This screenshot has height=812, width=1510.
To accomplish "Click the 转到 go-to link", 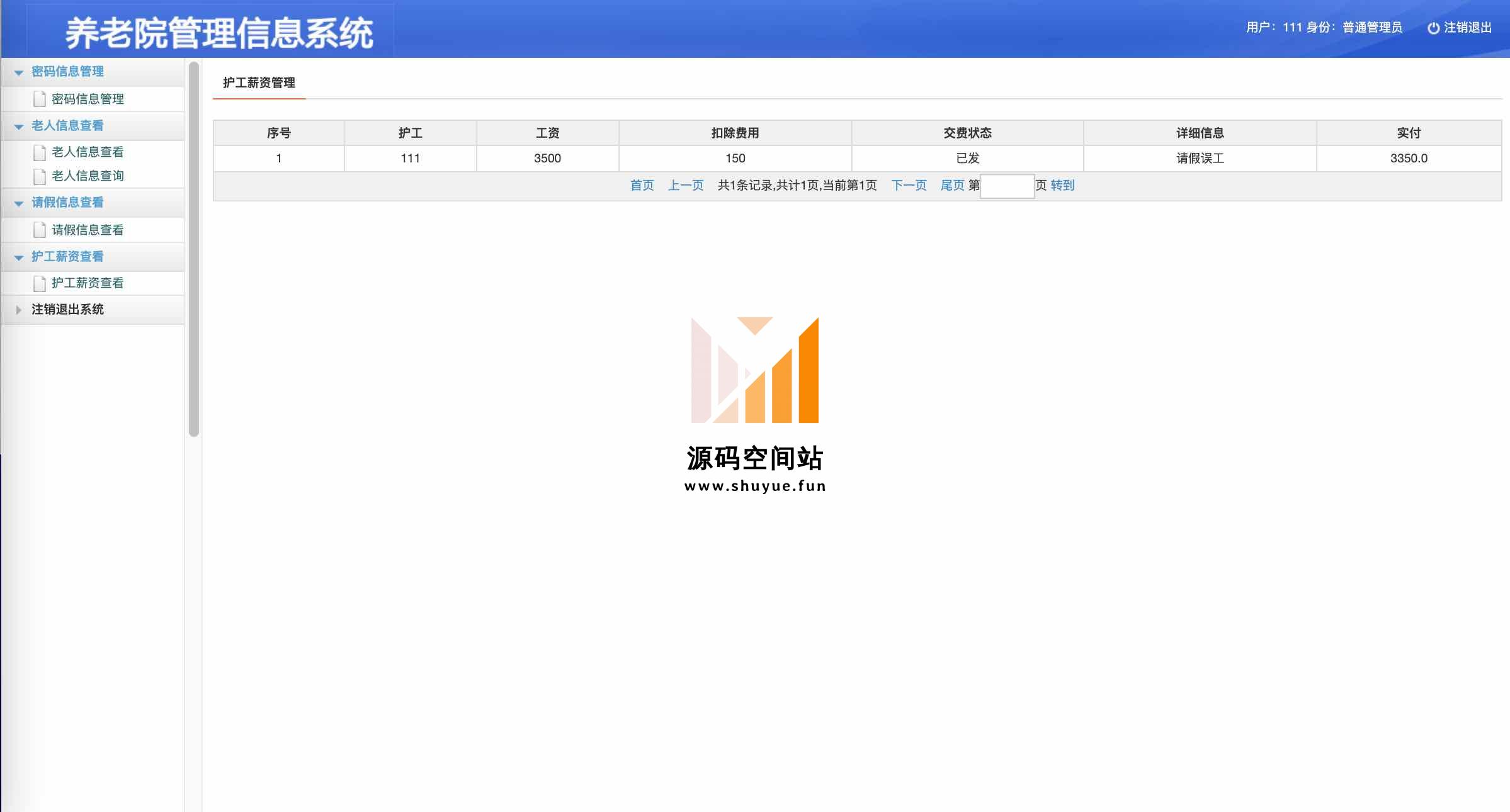I will [x=1062, y=185].
